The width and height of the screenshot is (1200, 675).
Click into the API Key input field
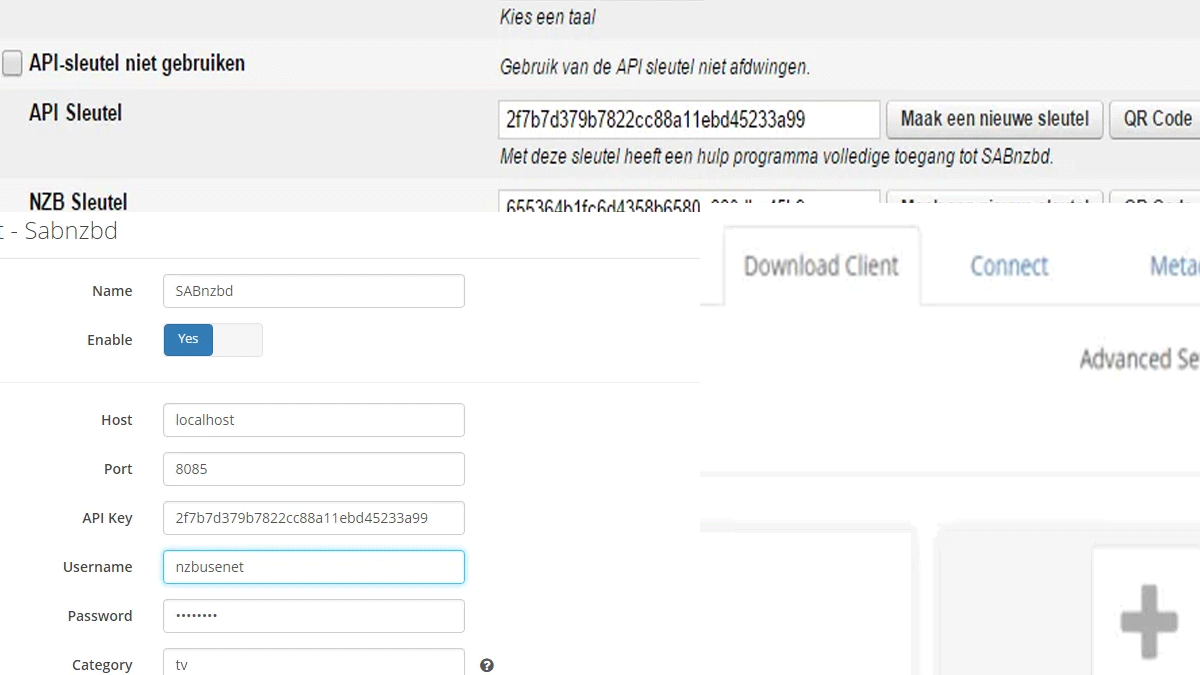[313, 518]
